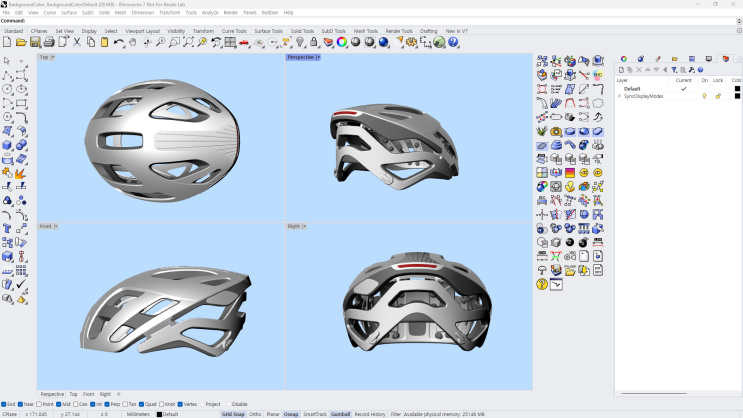Screen dimensions: 743x418
Task: Switch to the Mesh Tools toolbar tab
Action: click(366, 31)
